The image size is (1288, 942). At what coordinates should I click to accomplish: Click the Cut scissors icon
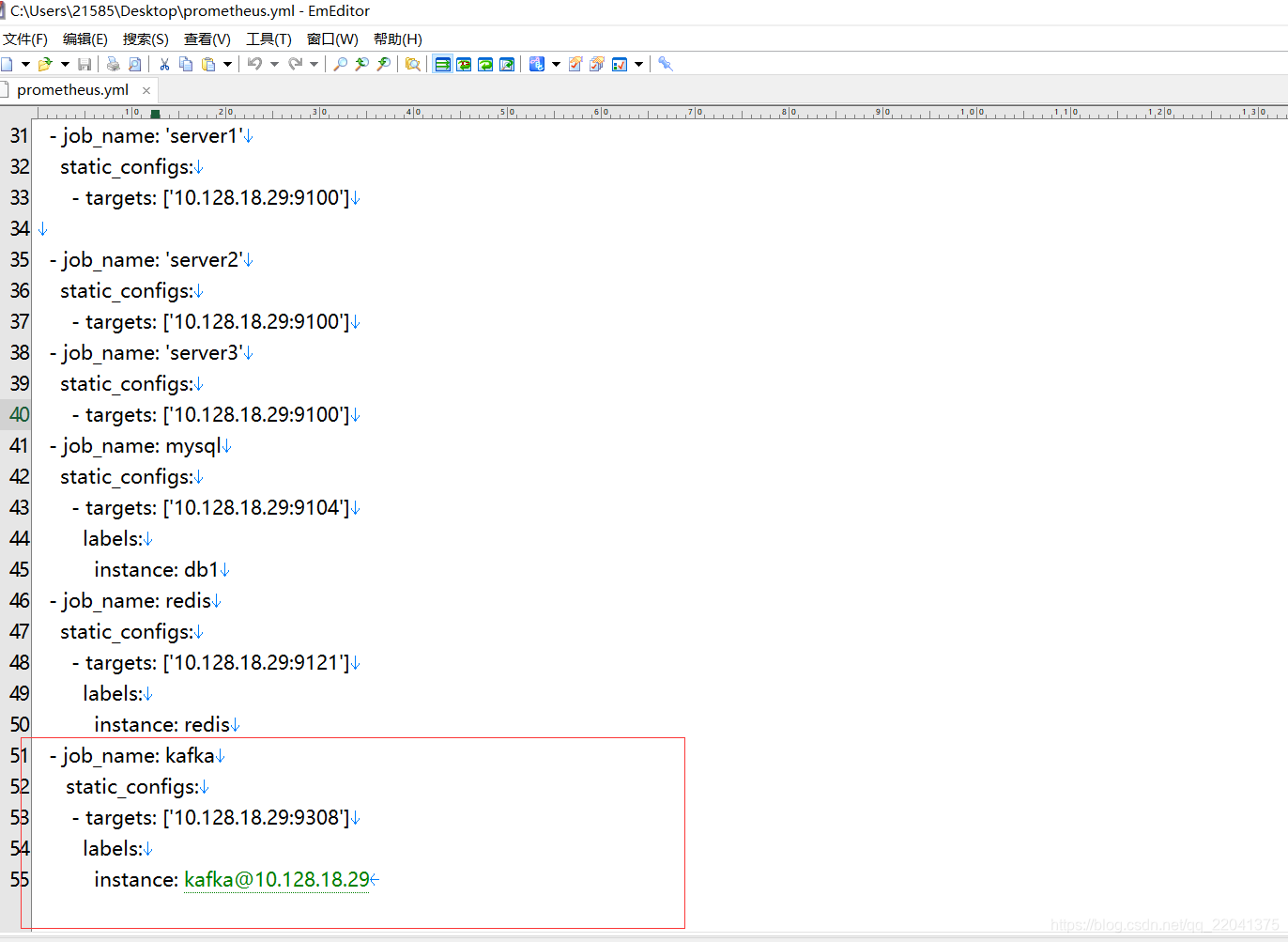tap(164, 64)
